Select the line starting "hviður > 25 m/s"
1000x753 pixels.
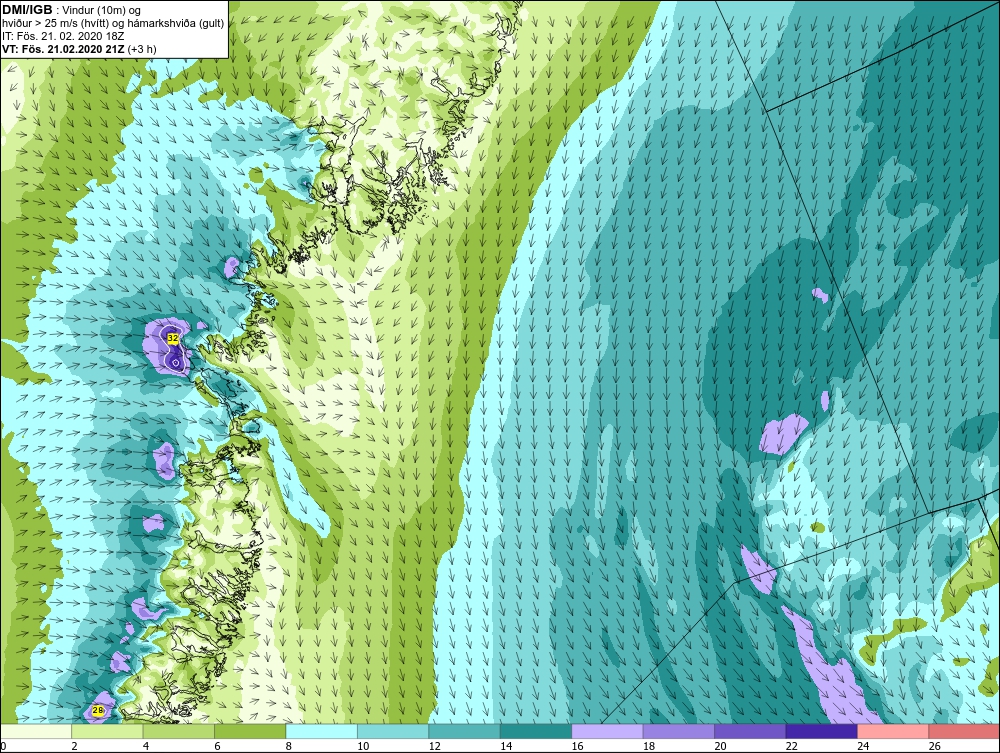113,24
